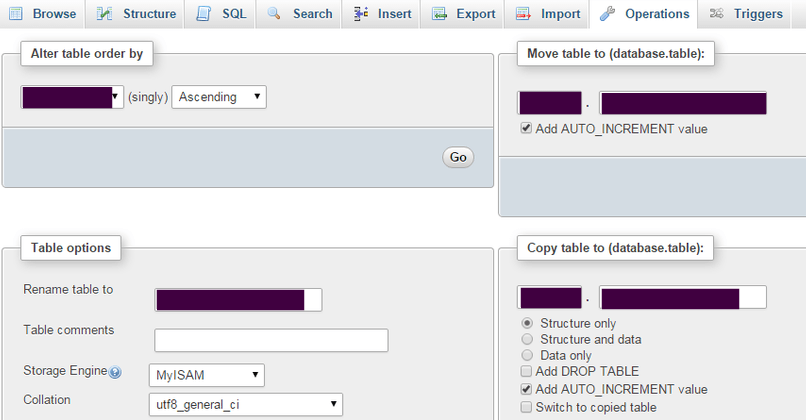Check the Switch to copied table option
Screen dimensions: 806x420
click(526, 407)
